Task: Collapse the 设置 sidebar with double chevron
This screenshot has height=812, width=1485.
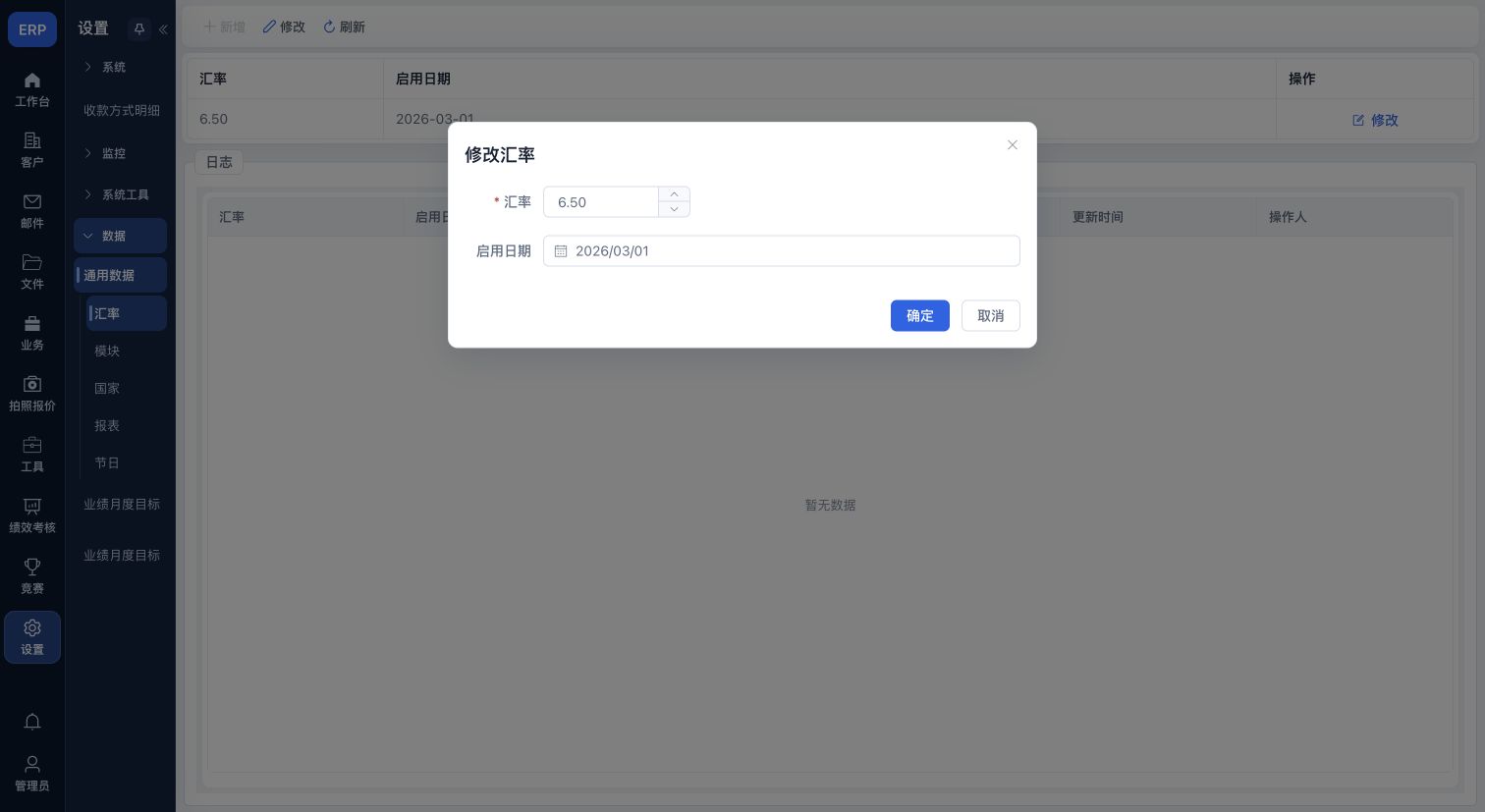Action: click(x=163, y=29)
